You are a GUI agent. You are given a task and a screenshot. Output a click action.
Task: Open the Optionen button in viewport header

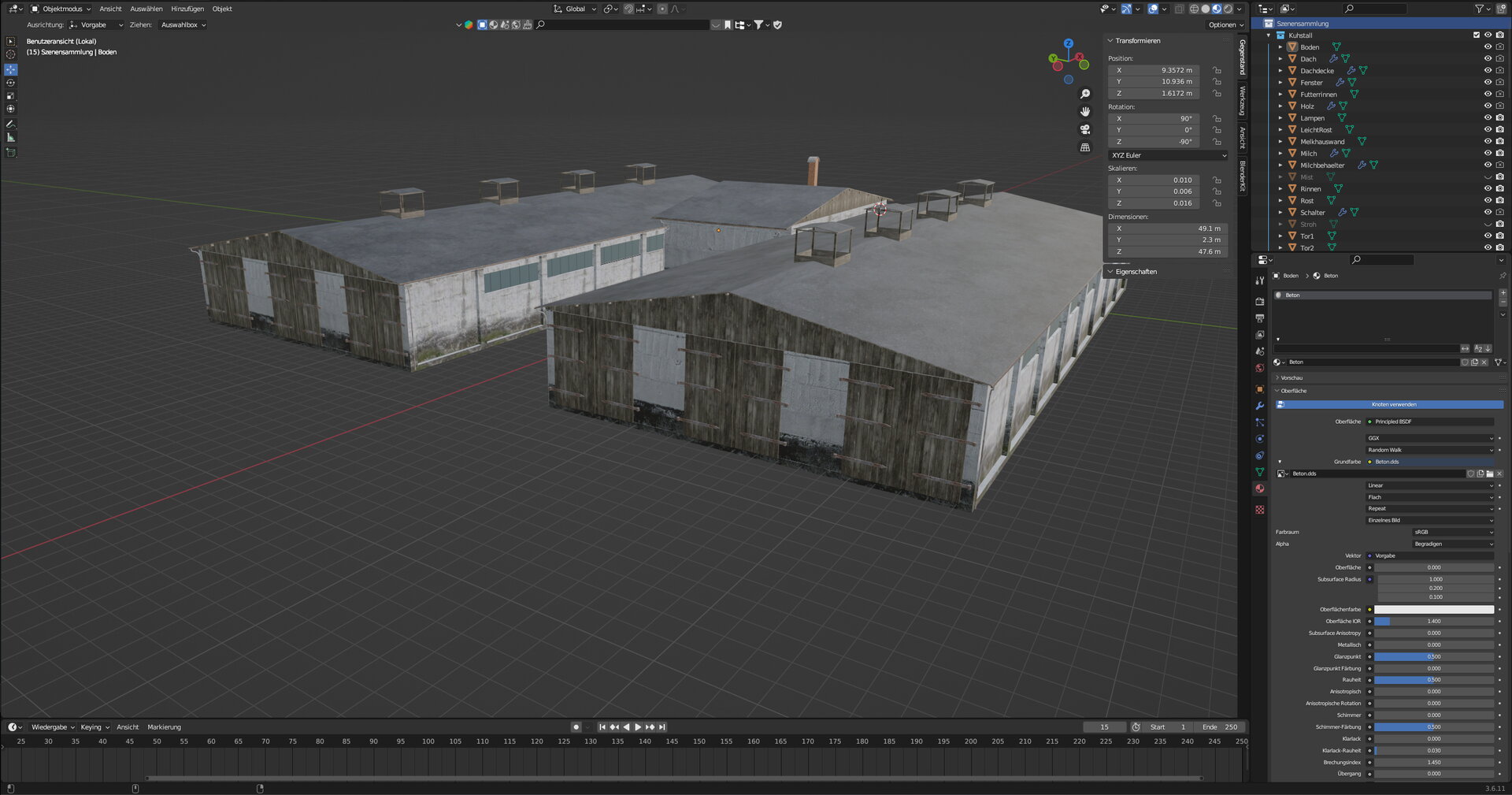(1225, 24)
